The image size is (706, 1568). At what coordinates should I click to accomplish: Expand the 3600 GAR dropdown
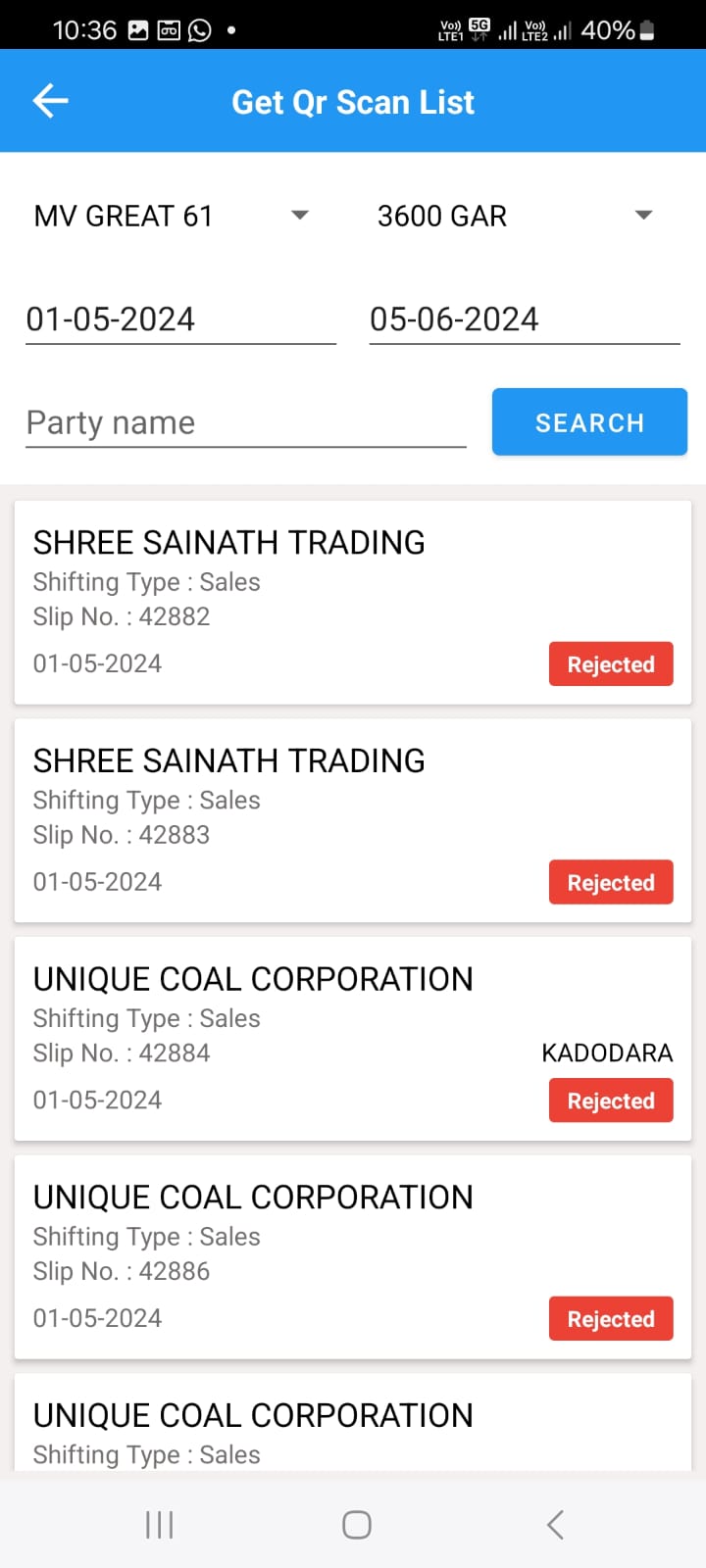(x=515, y=216)
